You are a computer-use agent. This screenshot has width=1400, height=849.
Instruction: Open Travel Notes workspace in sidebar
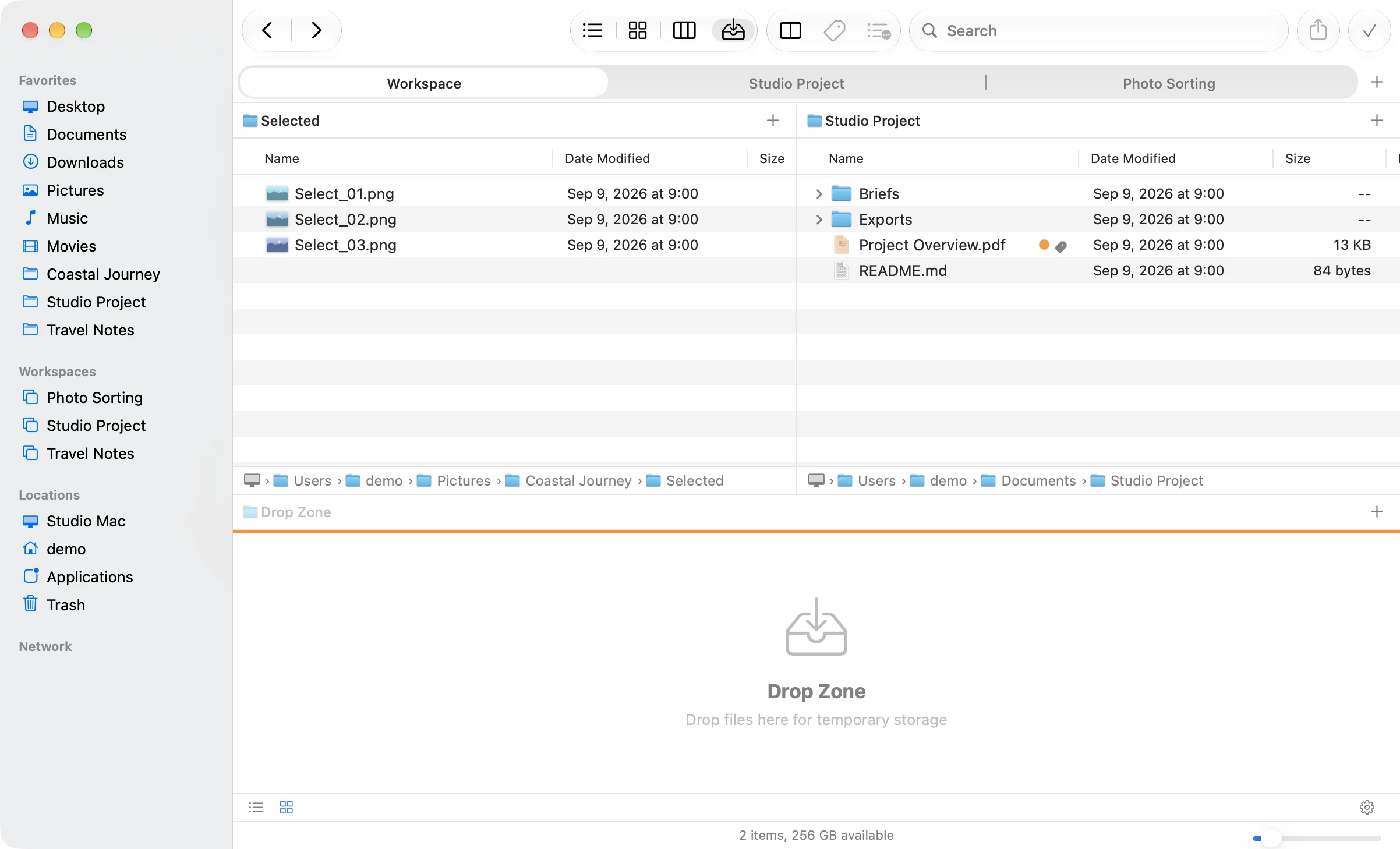click(90, 454)
